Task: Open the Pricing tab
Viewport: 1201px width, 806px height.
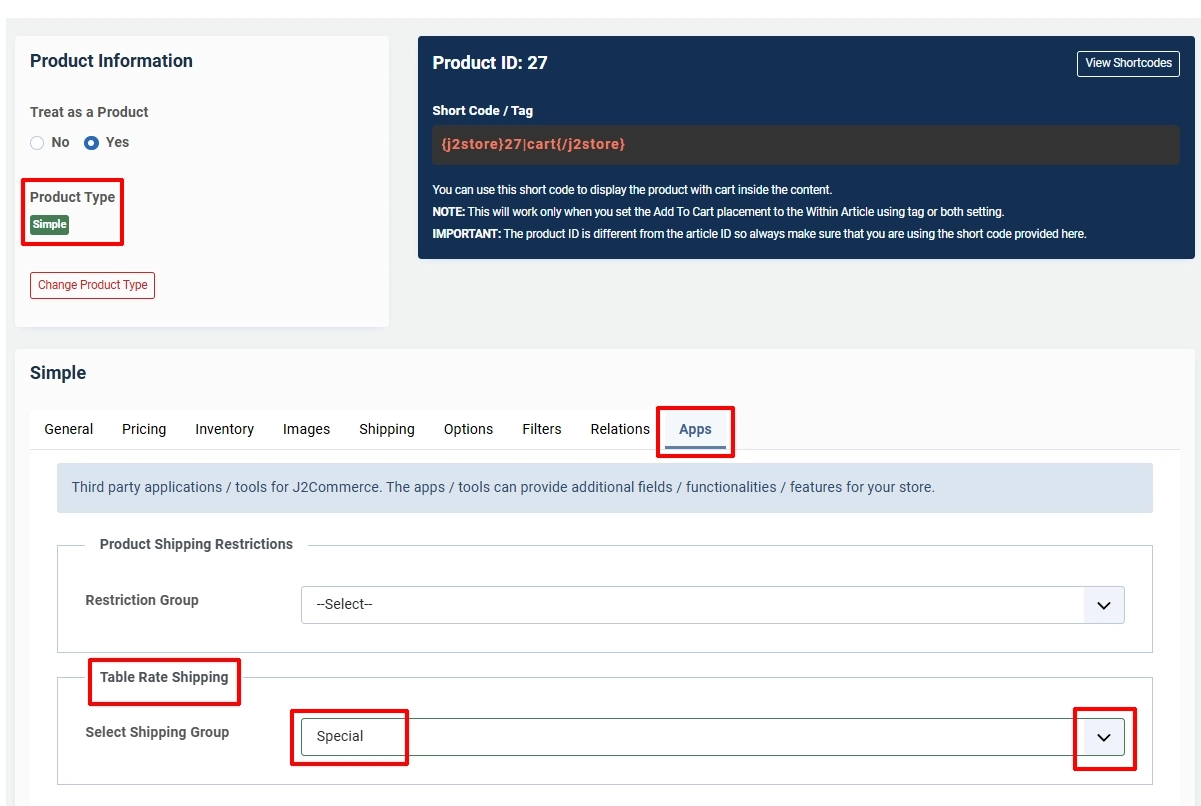Action: [144, 429]
